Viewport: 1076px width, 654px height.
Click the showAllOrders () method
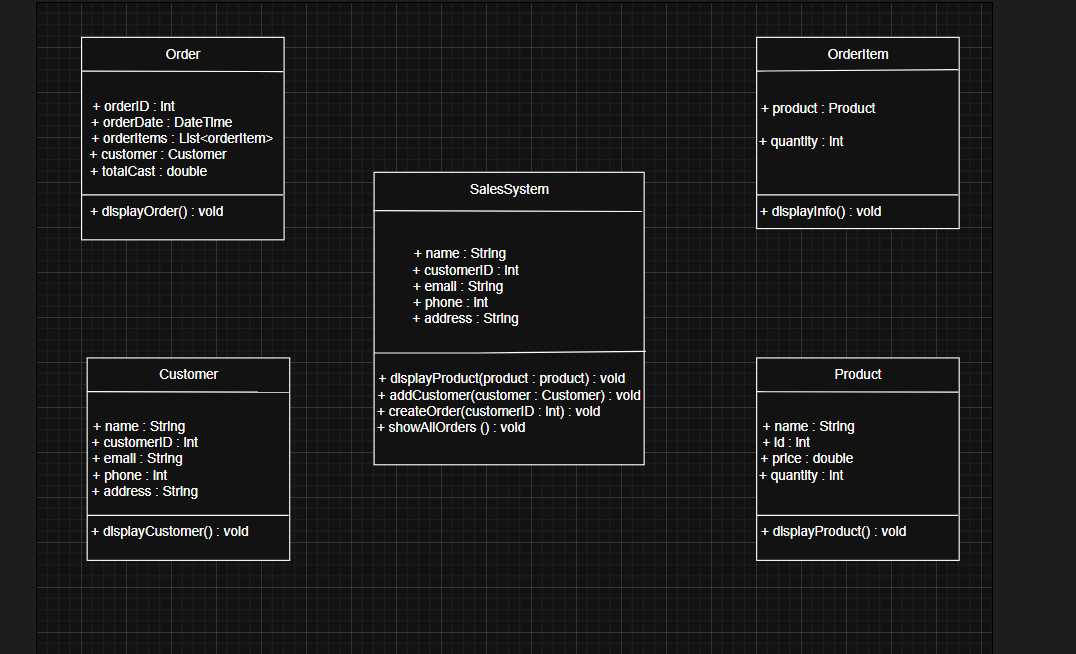pos(451,428)
